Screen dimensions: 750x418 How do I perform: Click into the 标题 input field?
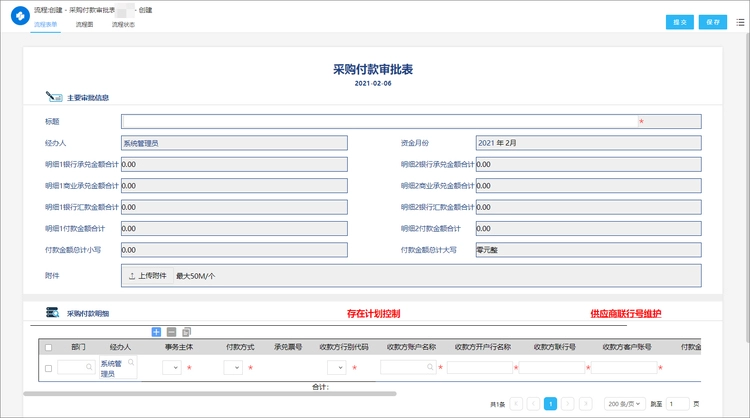[378, 121]
